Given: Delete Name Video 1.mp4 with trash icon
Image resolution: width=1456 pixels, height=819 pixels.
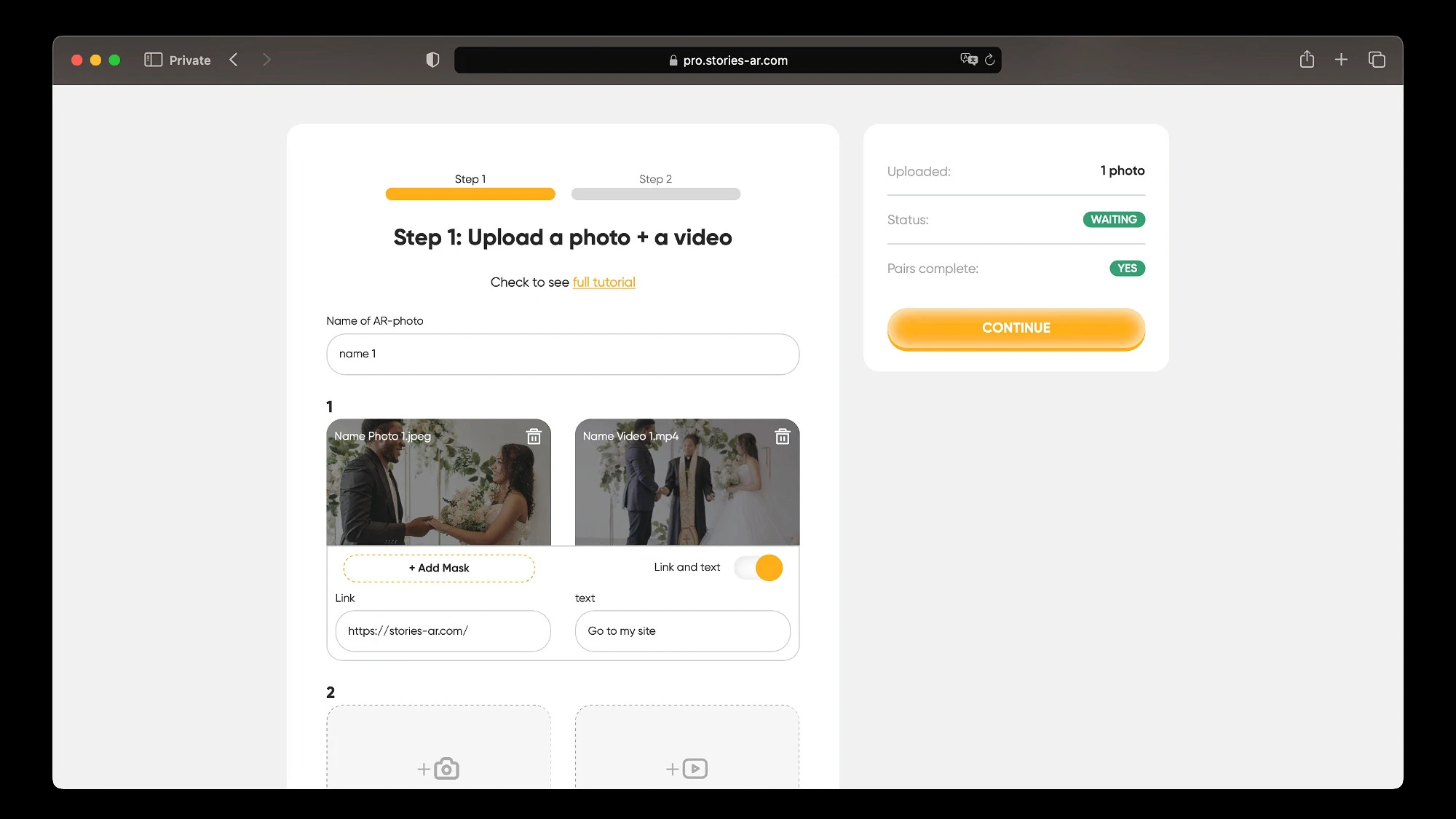Looking at the screenshot, I should point(782,437).
